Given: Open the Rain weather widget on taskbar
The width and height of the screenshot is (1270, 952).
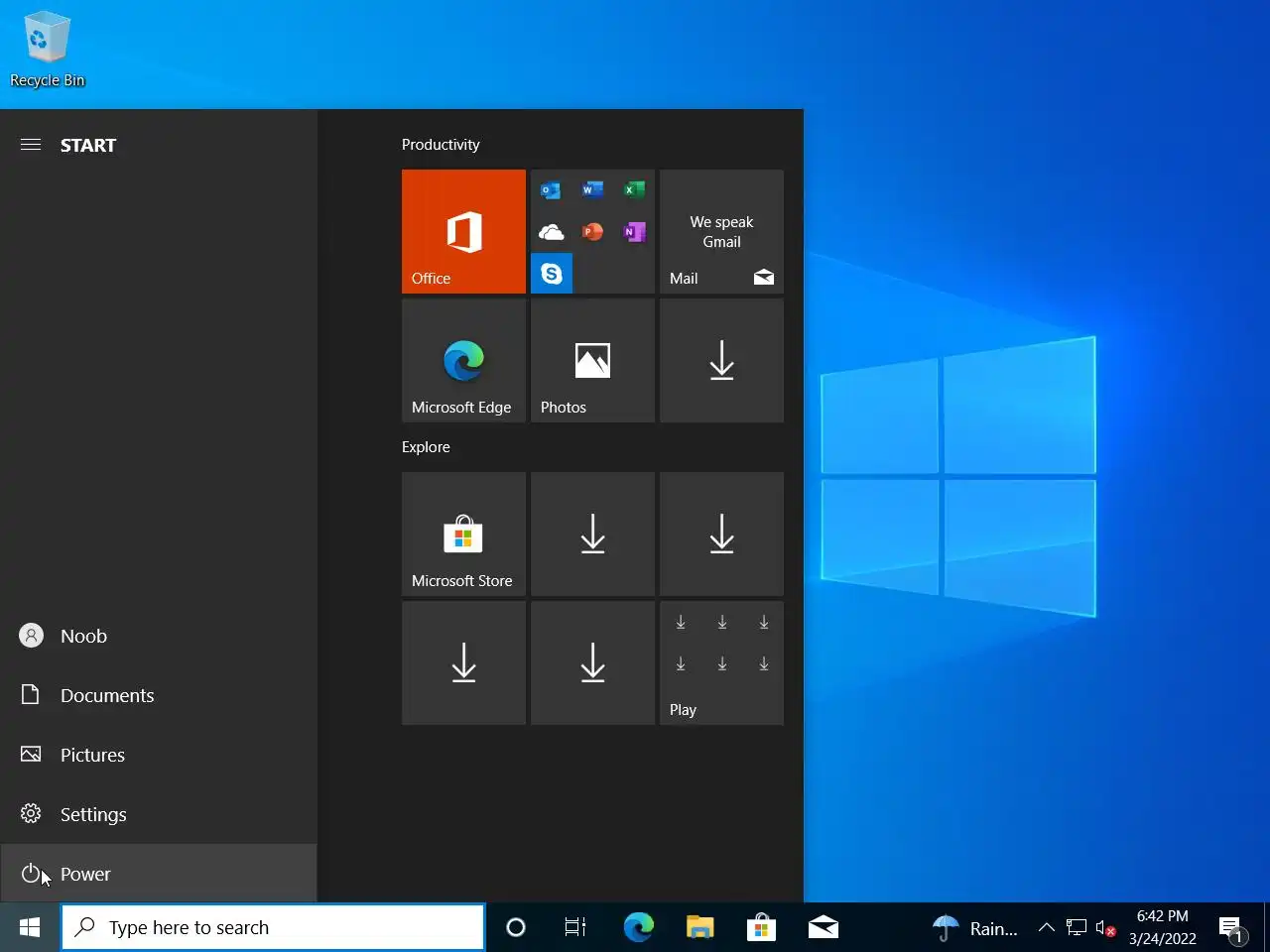Looking at the screenshot, I should 975,928.
